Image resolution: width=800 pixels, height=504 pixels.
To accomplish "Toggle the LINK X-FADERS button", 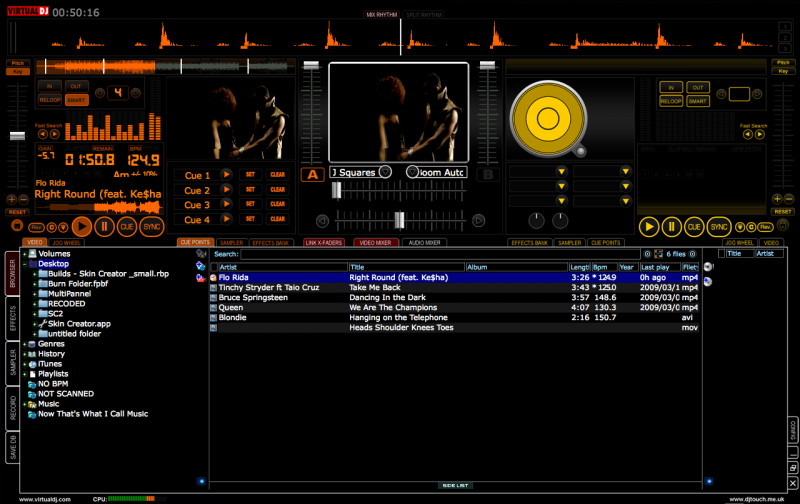I will pos(323,243).
